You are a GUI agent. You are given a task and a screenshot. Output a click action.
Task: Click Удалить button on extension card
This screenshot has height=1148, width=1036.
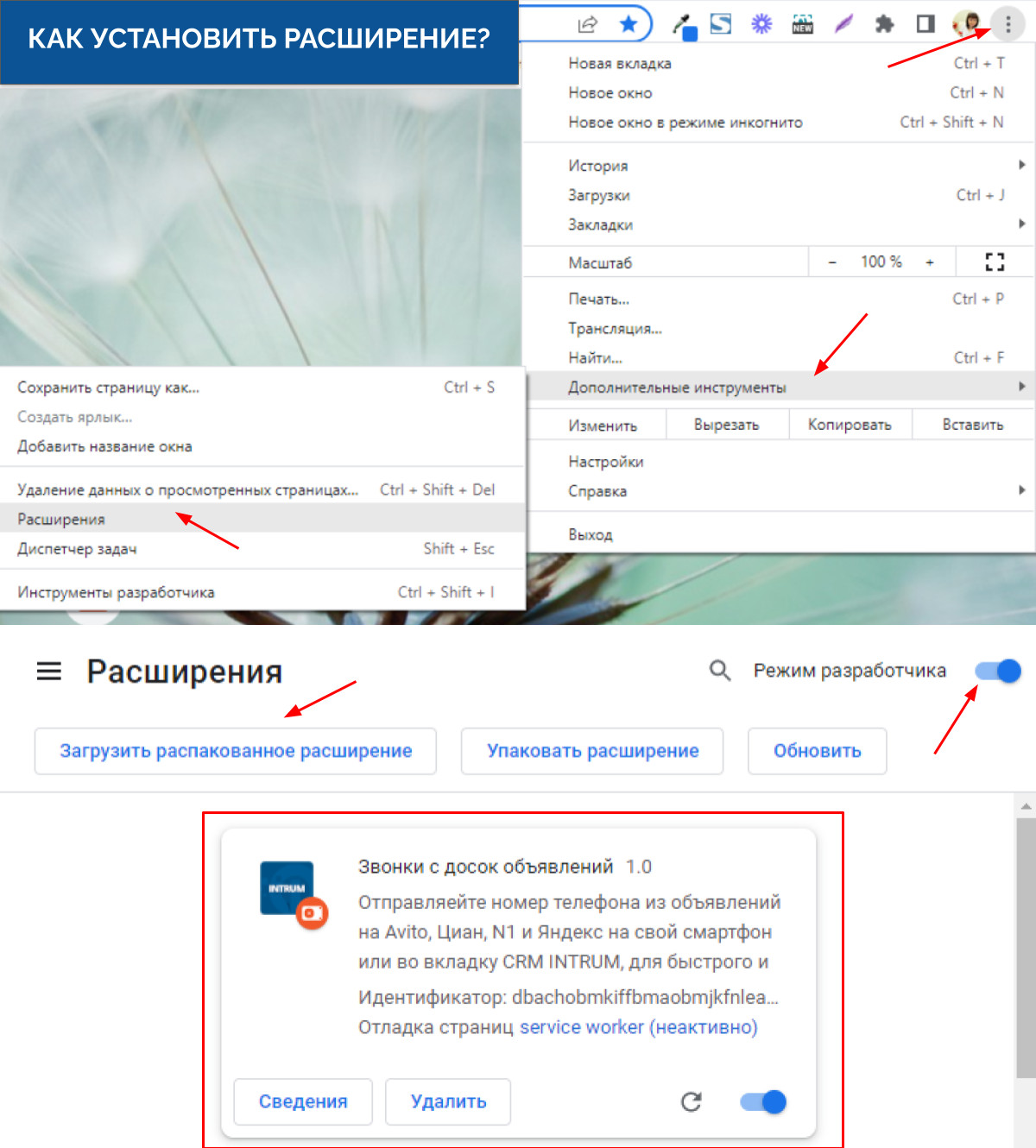point(448,1101)
